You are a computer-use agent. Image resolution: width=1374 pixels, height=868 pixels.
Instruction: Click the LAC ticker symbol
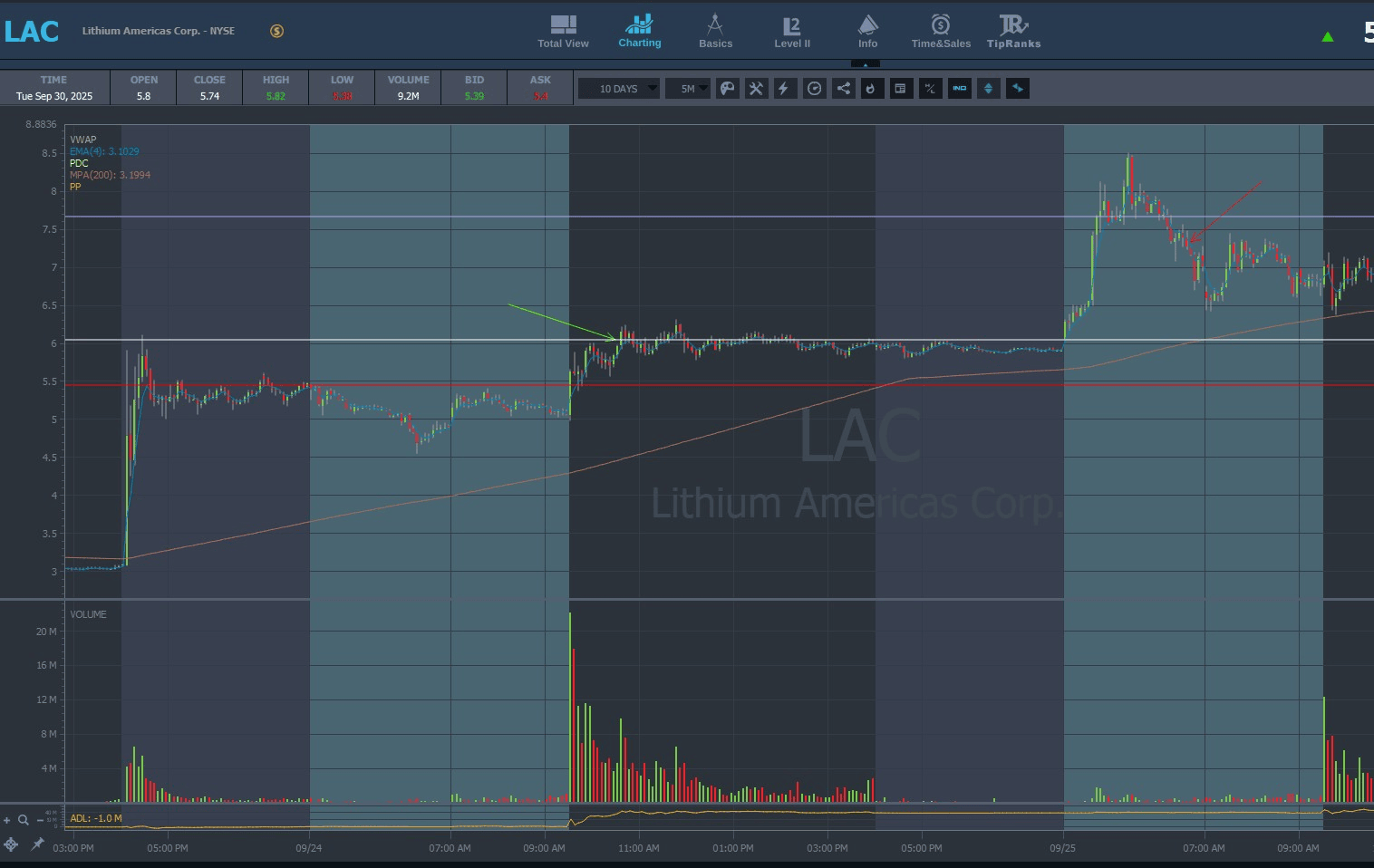(32, 32)
